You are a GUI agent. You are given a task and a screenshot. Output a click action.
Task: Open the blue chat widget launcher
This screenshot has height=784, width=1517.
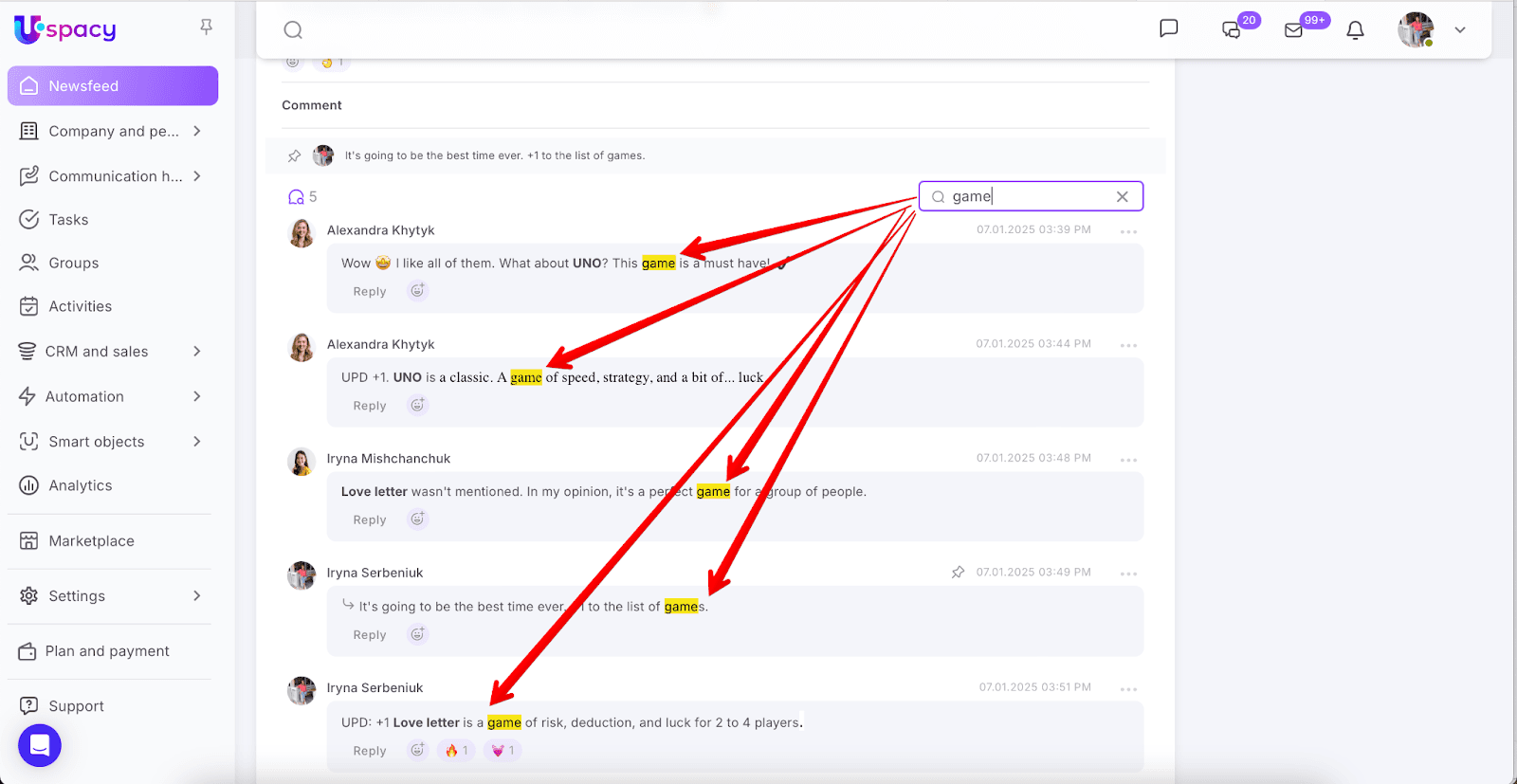pos(40,745)
